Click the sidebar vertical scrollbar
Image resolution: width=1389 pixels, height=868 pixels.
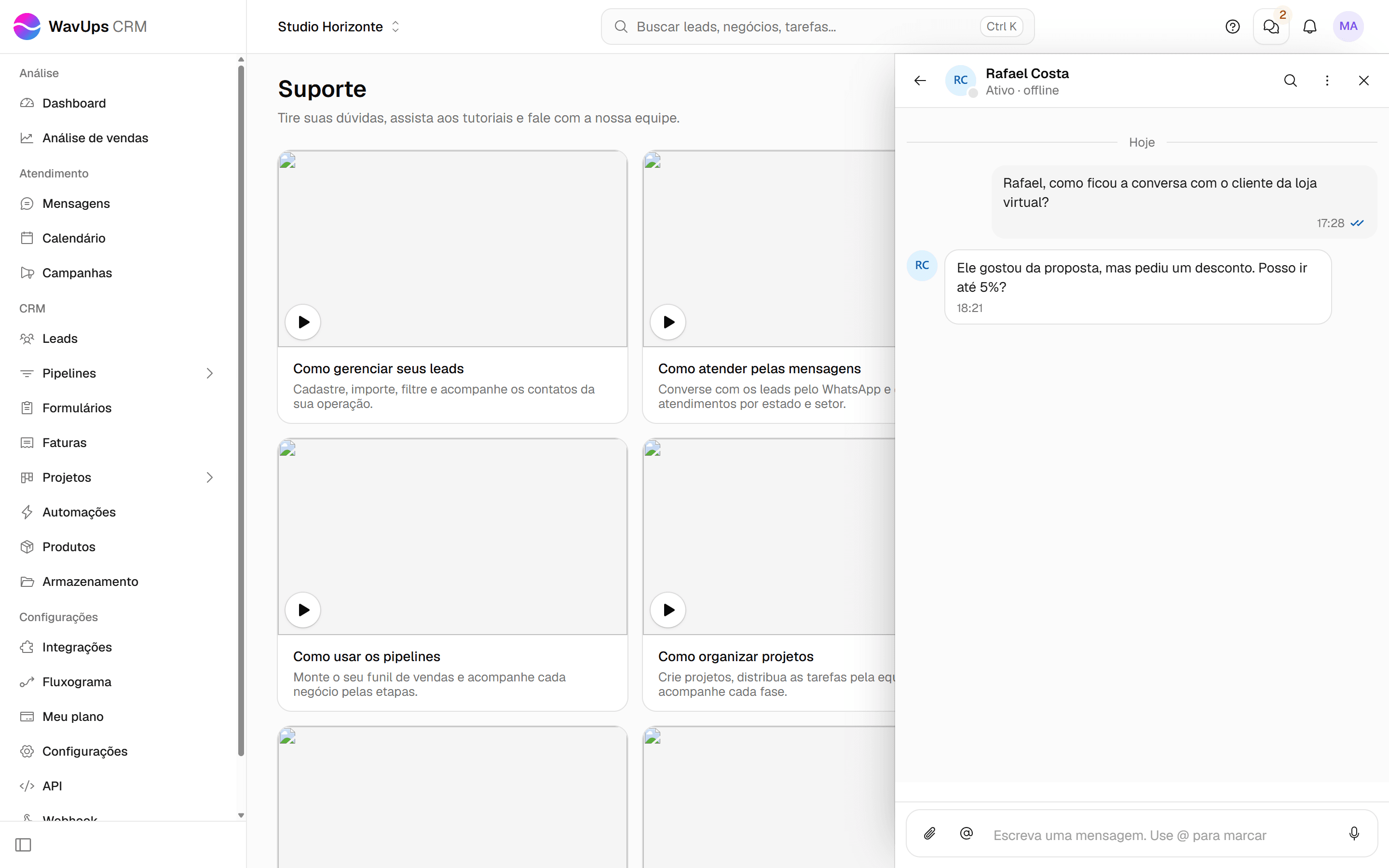coord(241,410)
